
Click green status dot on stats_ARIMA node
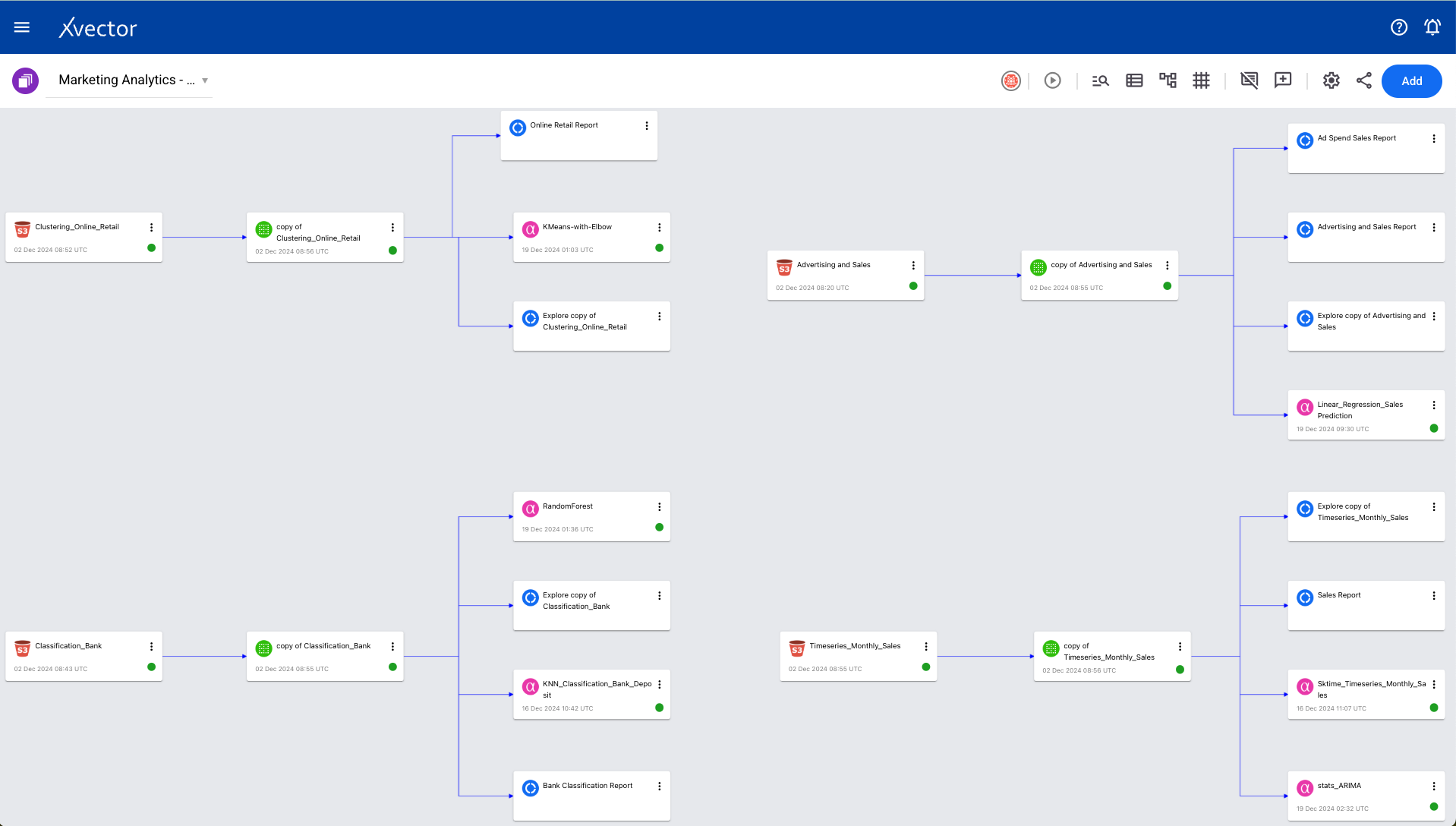pyautogui.click(x=1433, y=807)
